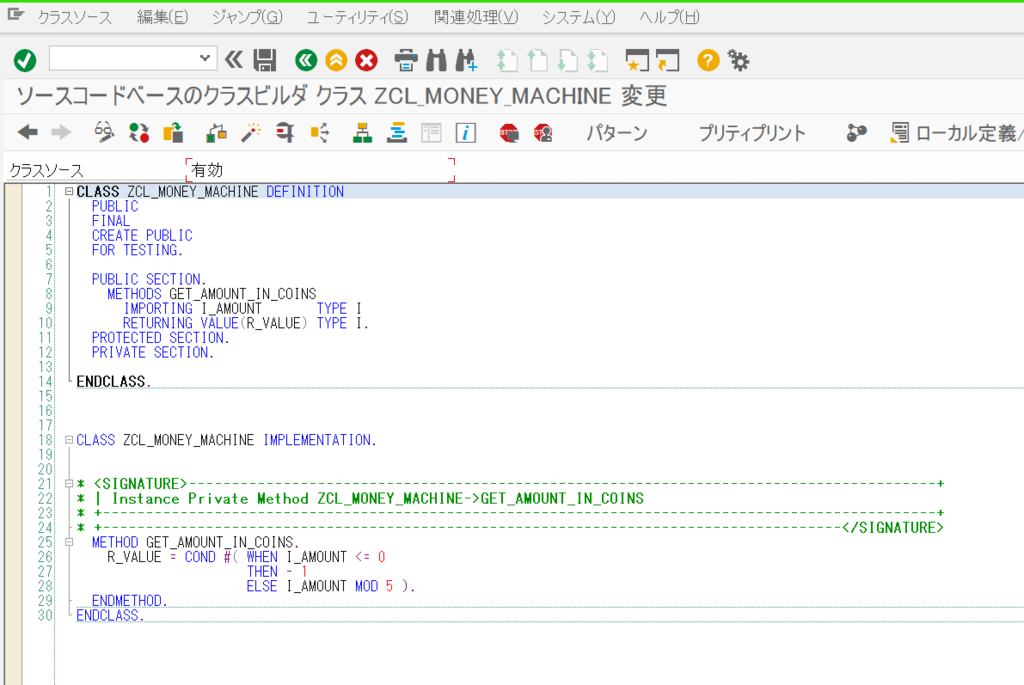Collapse the CLASS DEFINITION block at line 1

[69, 191]
